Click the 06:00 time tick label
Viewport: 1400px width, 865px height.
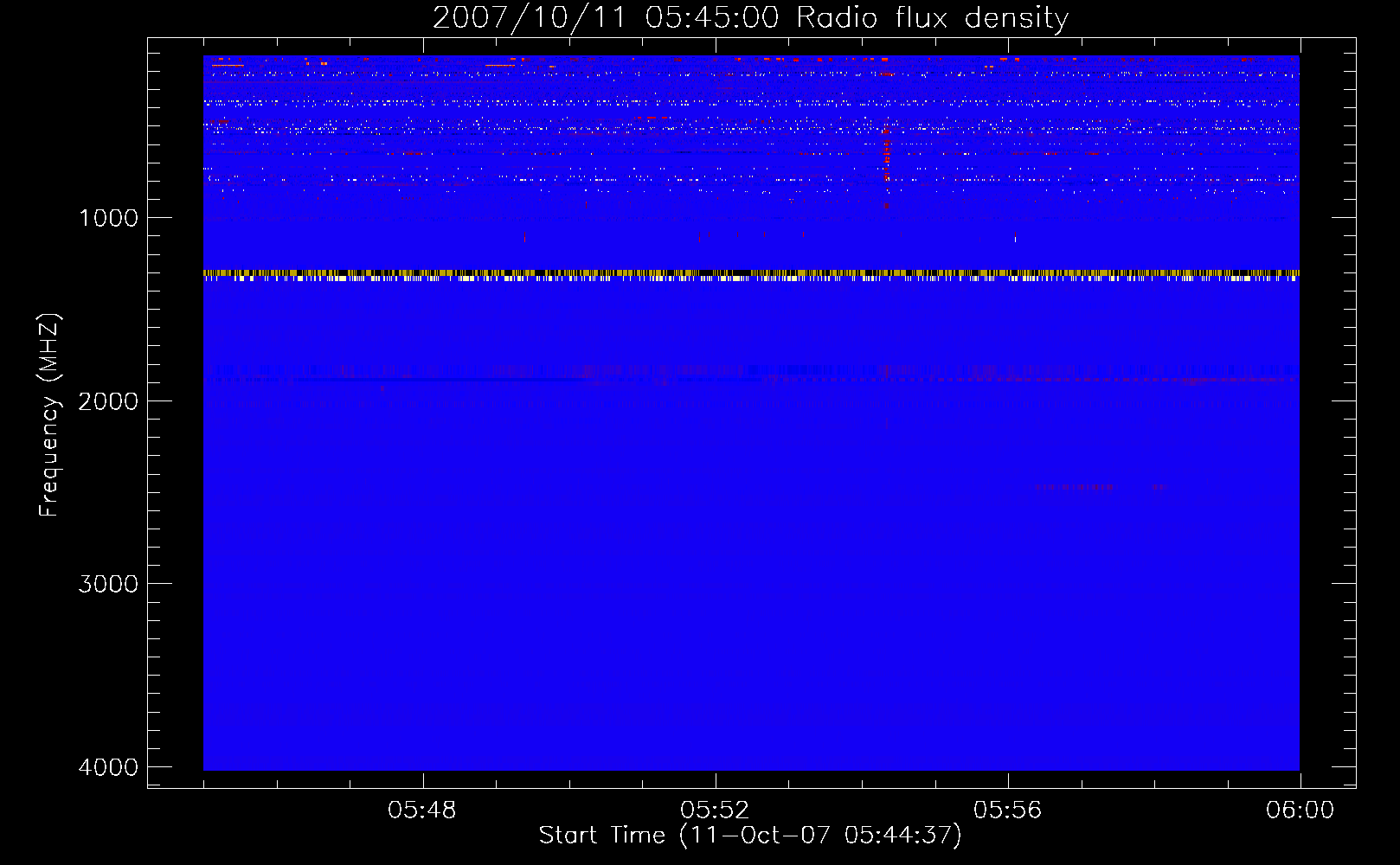(1300, 811)
